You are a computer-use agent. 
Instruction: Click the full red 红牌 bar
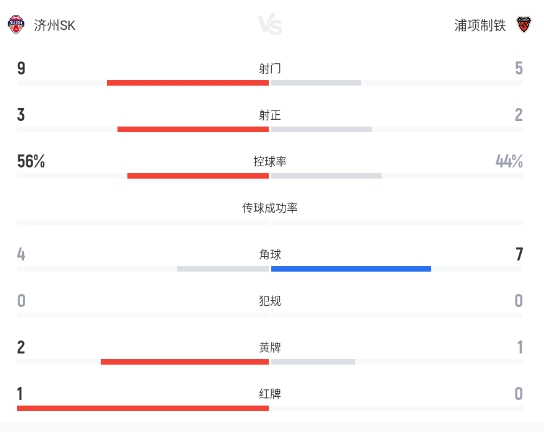(143, 408)
